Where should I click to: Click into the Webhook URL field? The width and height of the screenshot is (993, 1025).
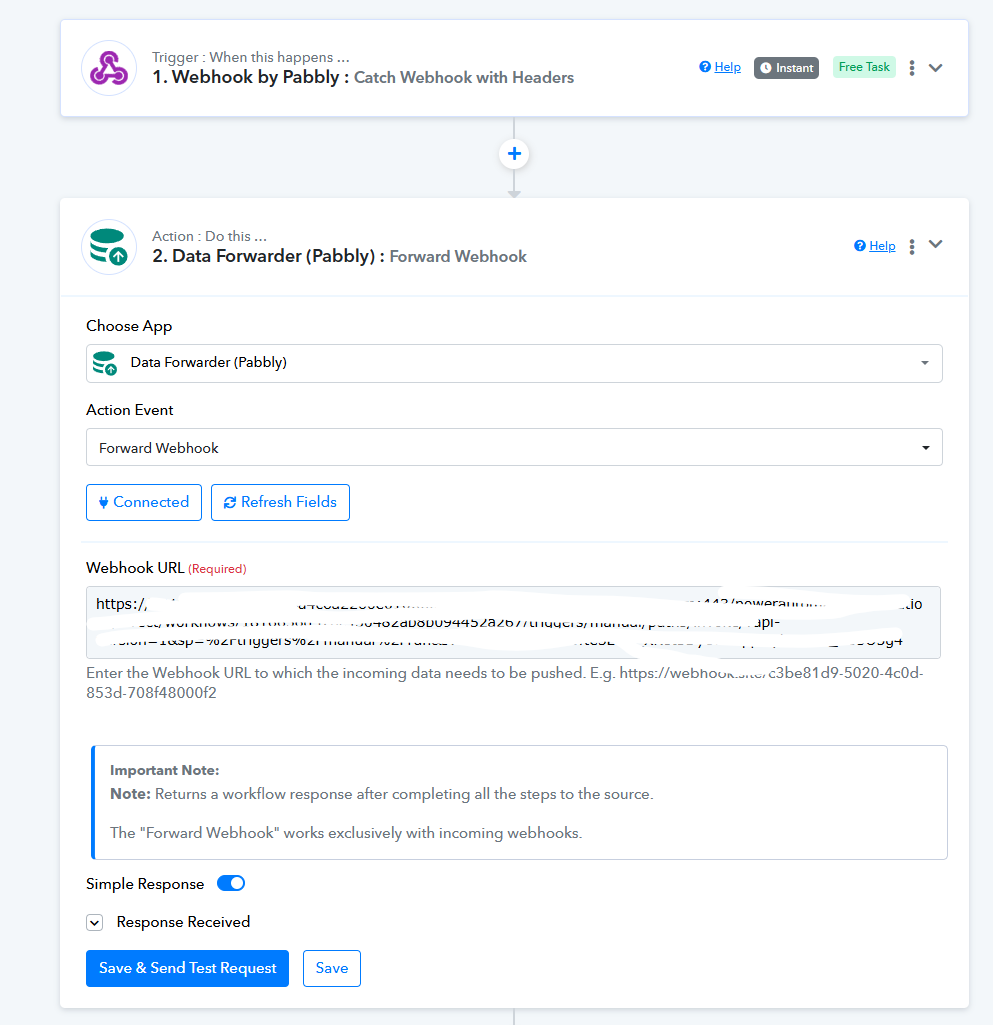[514, 622]
